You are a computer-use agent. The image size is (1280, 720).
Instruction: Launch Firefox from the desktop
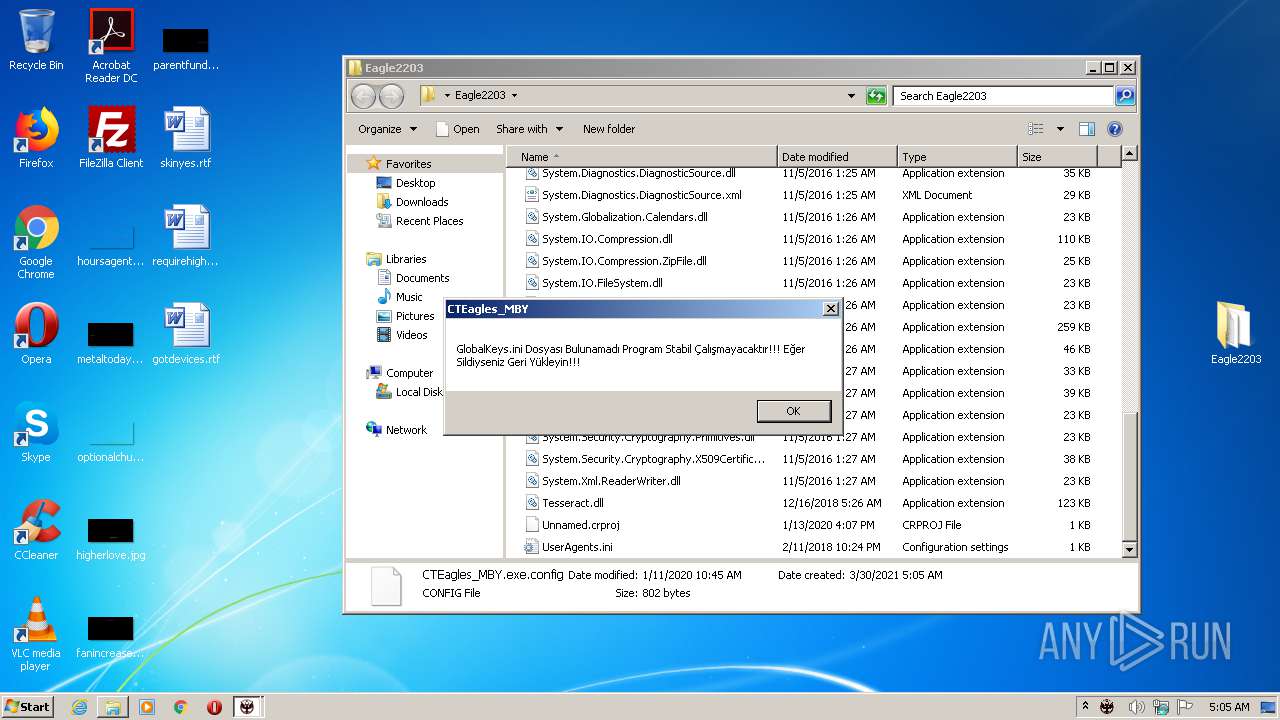coord(36,138)
